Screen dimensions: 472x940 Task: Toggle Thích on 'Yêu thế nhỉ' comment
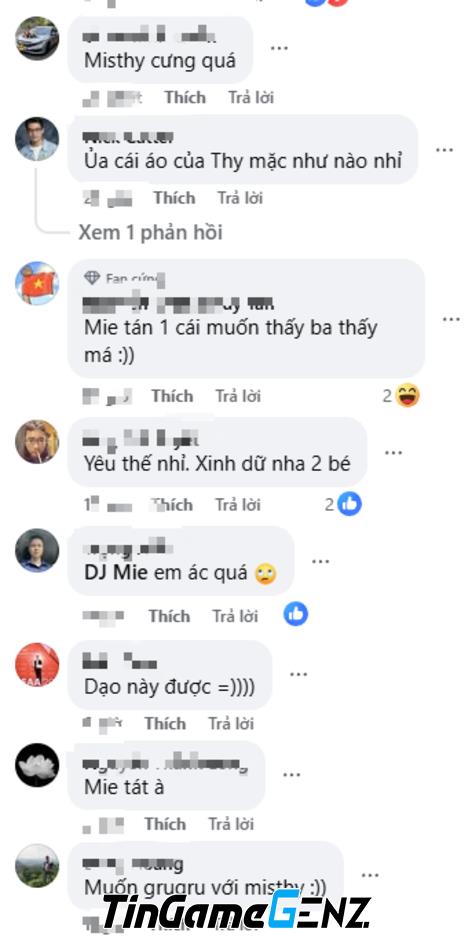tap(172, 505)
